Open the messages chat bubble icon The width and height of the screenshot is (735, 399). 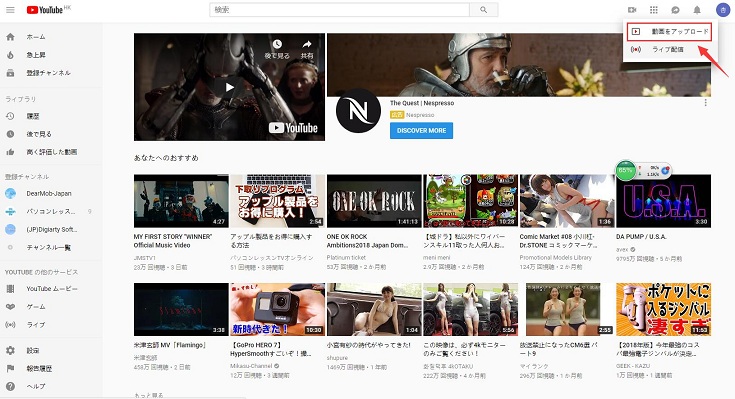[x=675, y=10]
